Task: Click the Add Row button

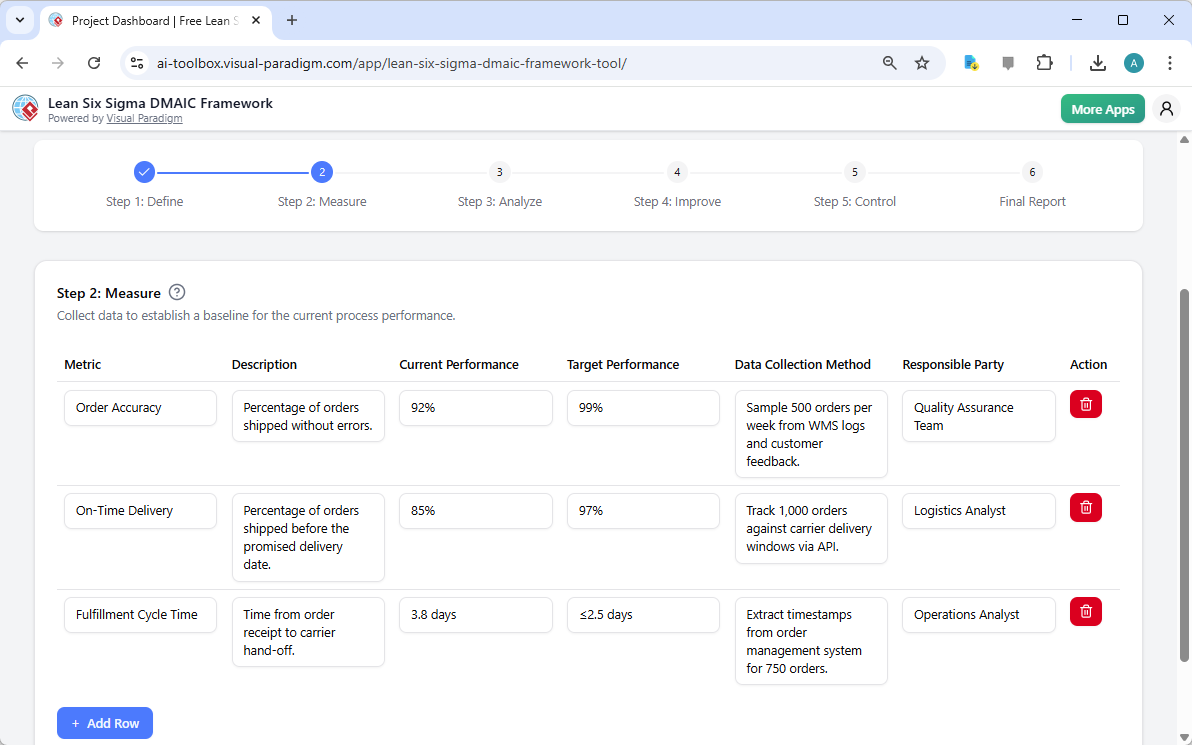Action: pos(105,722)
